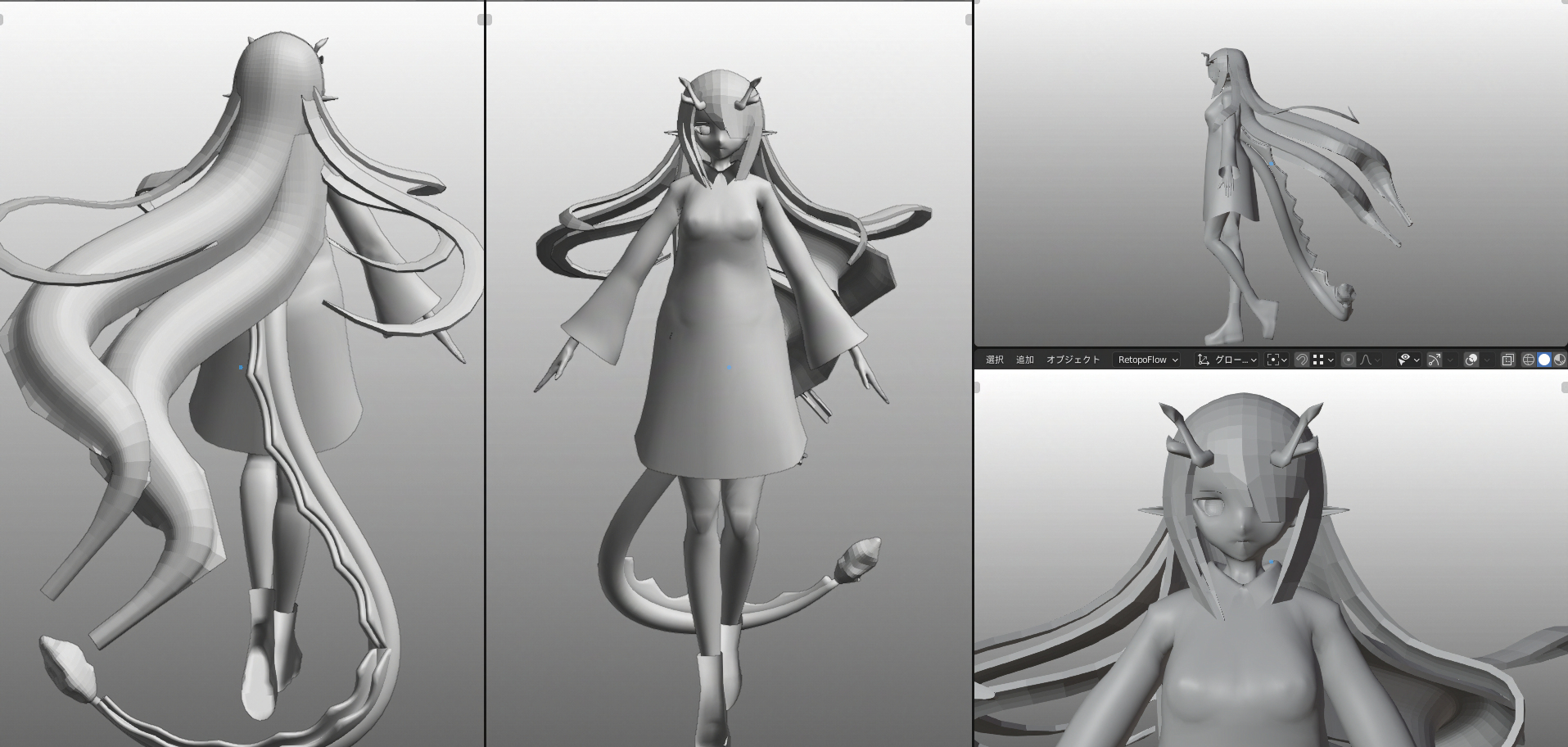Toggle X-ray mode icon
1568x747 pixels.
point(1507,360)
